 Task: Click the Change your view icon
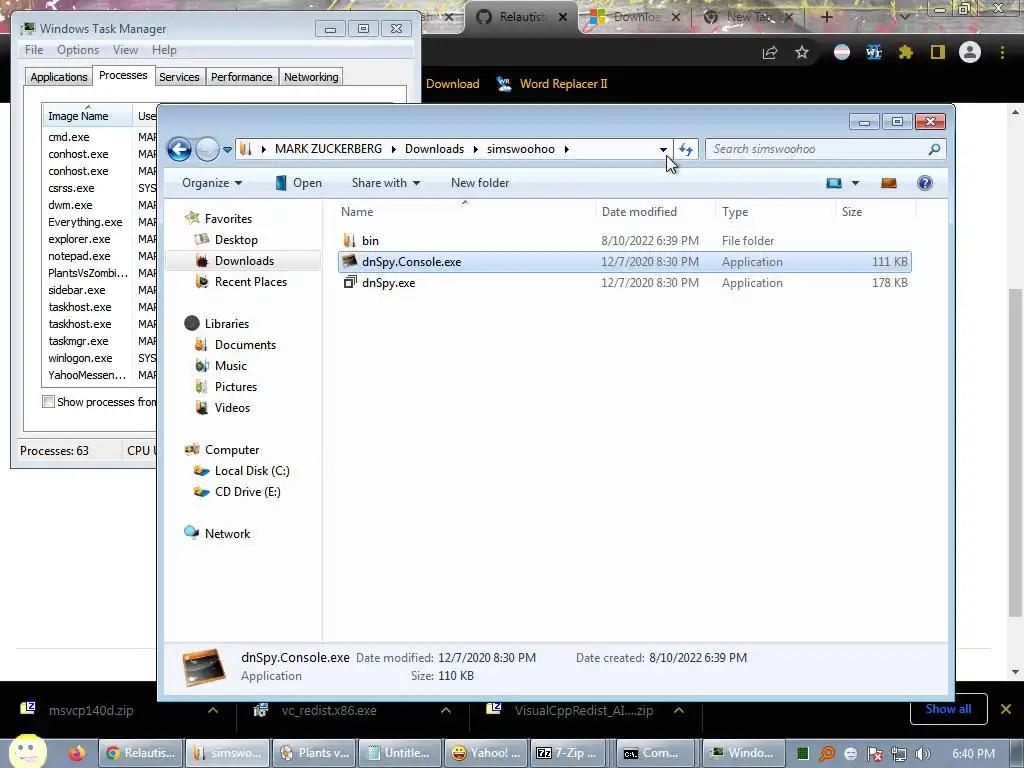pos(834,183)
